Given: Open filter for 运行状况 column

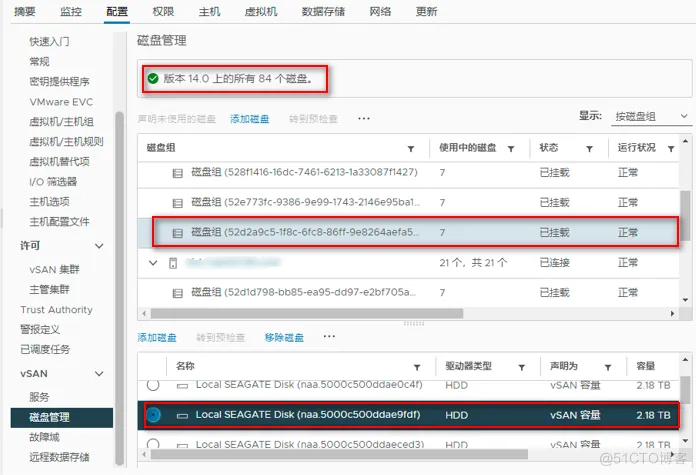Looking at the screenshot, I should 671,149.
